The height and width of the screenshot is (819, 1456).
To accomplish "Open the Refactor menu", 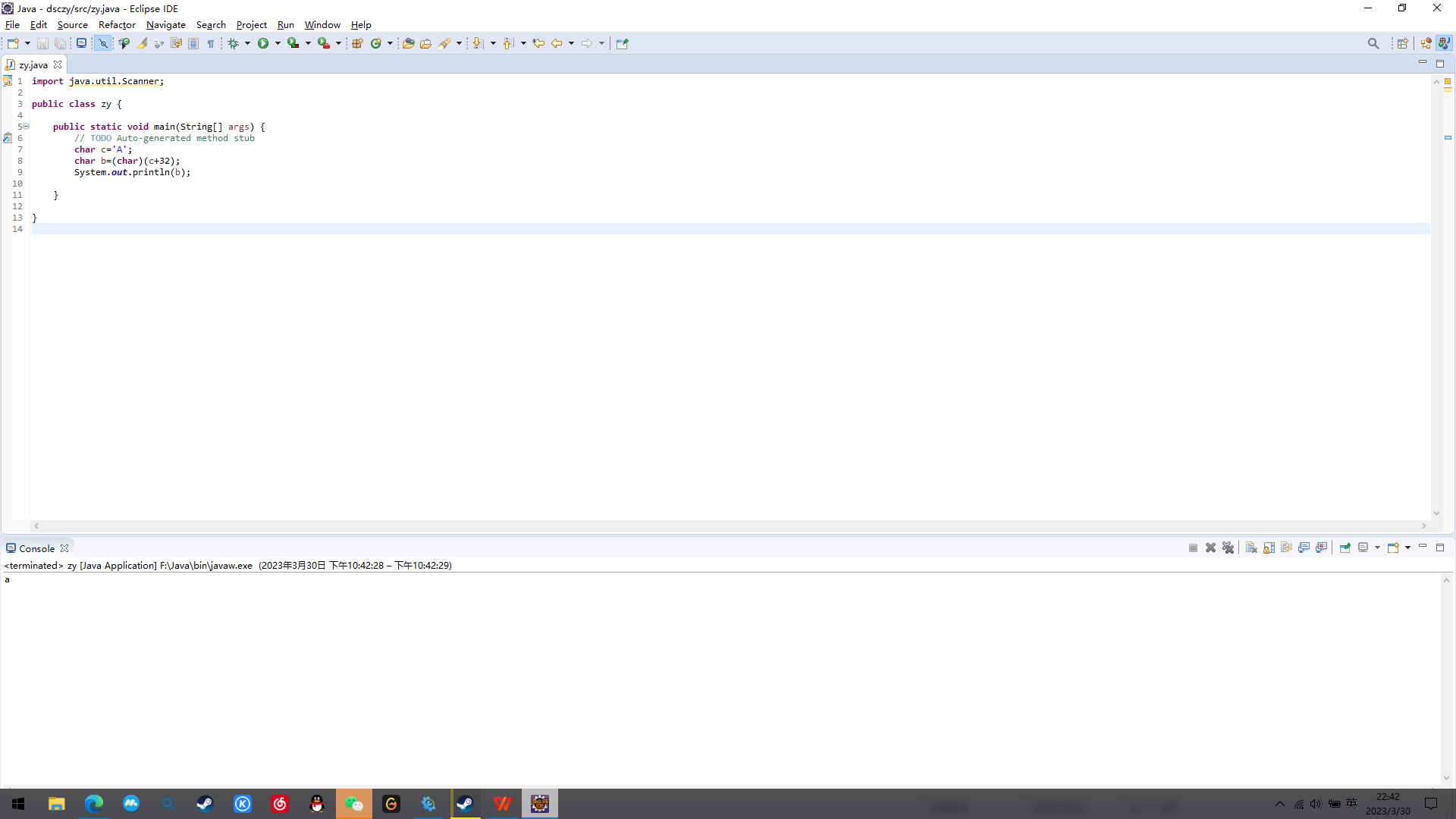I will coord(117,24).
